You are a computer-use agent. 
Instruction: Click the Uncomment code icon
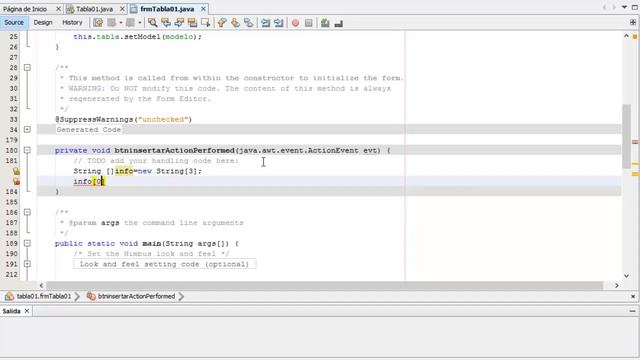338,23
